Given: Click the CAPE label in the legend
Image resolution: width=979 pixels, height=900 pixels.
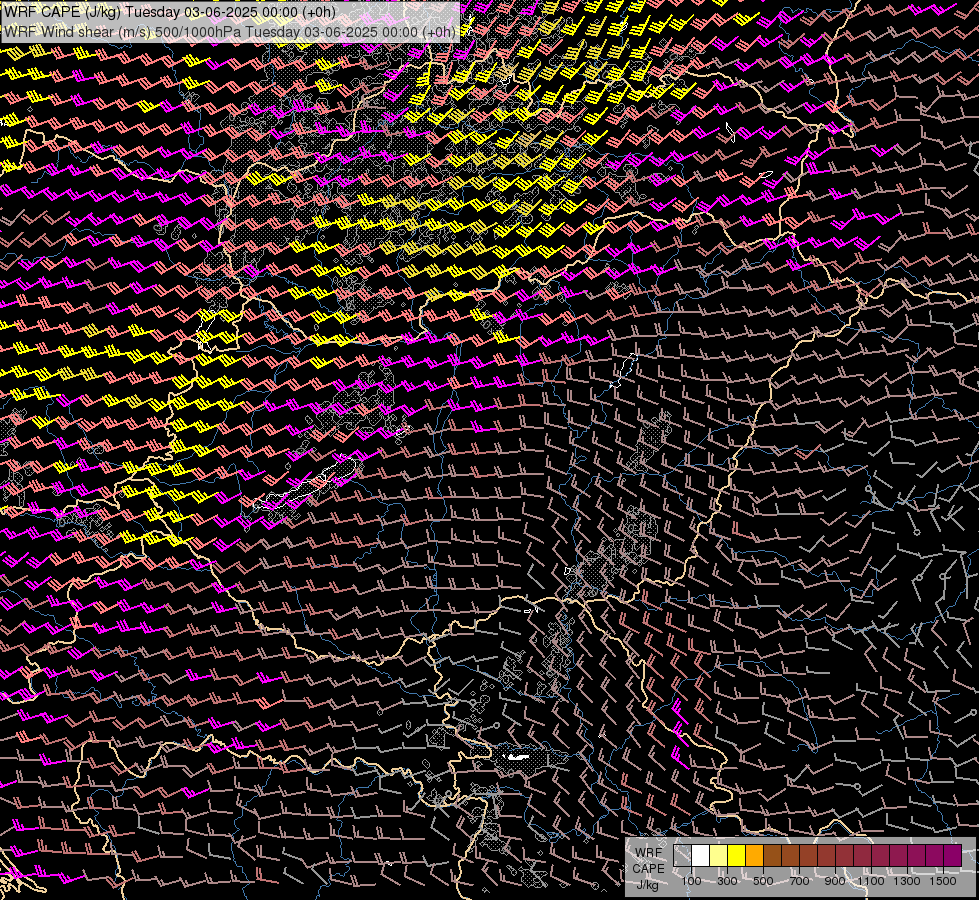Looking at the screenshot, I should (648, 869).
